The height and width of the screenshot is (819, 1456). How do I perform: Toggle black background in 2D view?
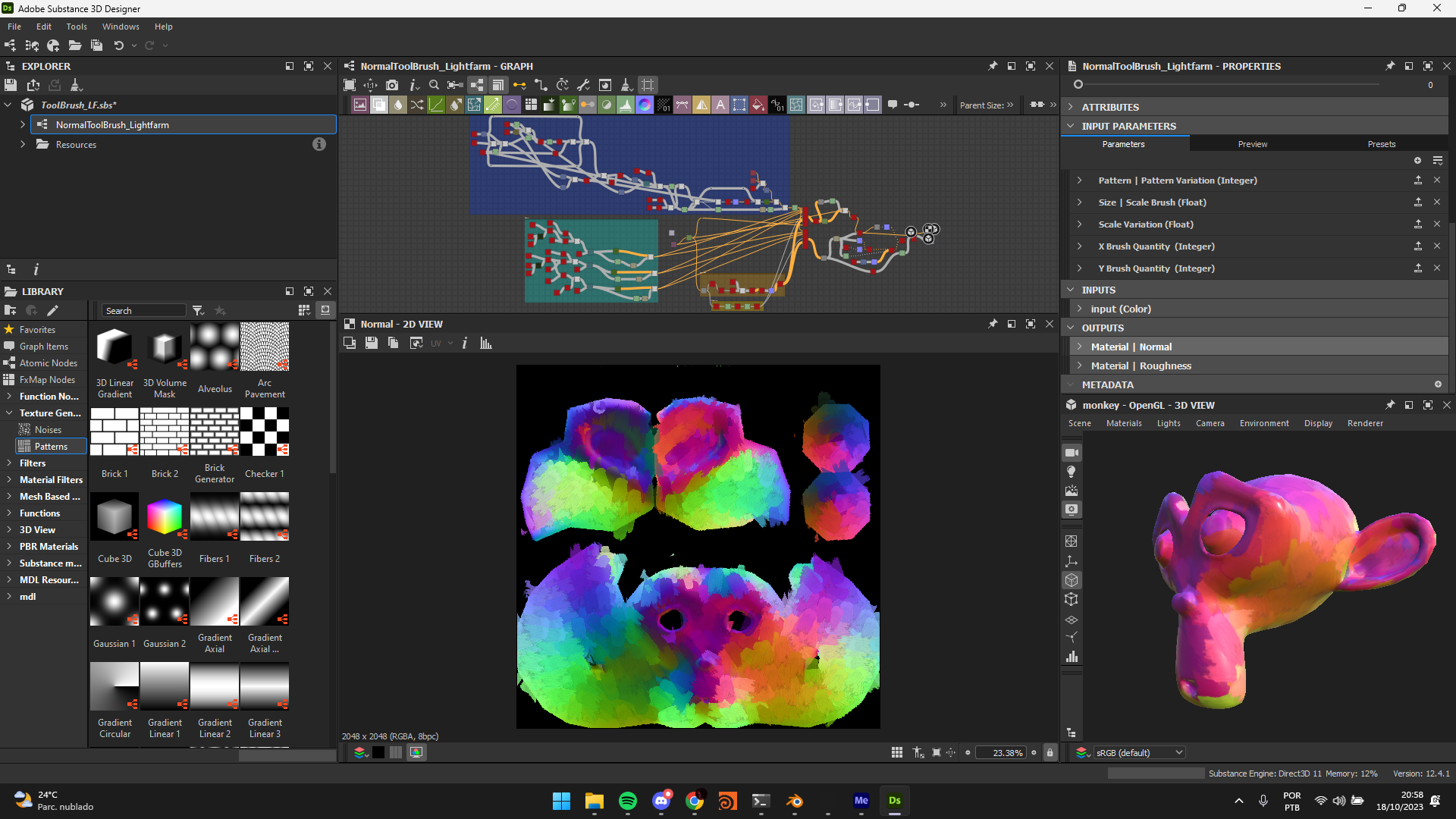click(378, 752)
